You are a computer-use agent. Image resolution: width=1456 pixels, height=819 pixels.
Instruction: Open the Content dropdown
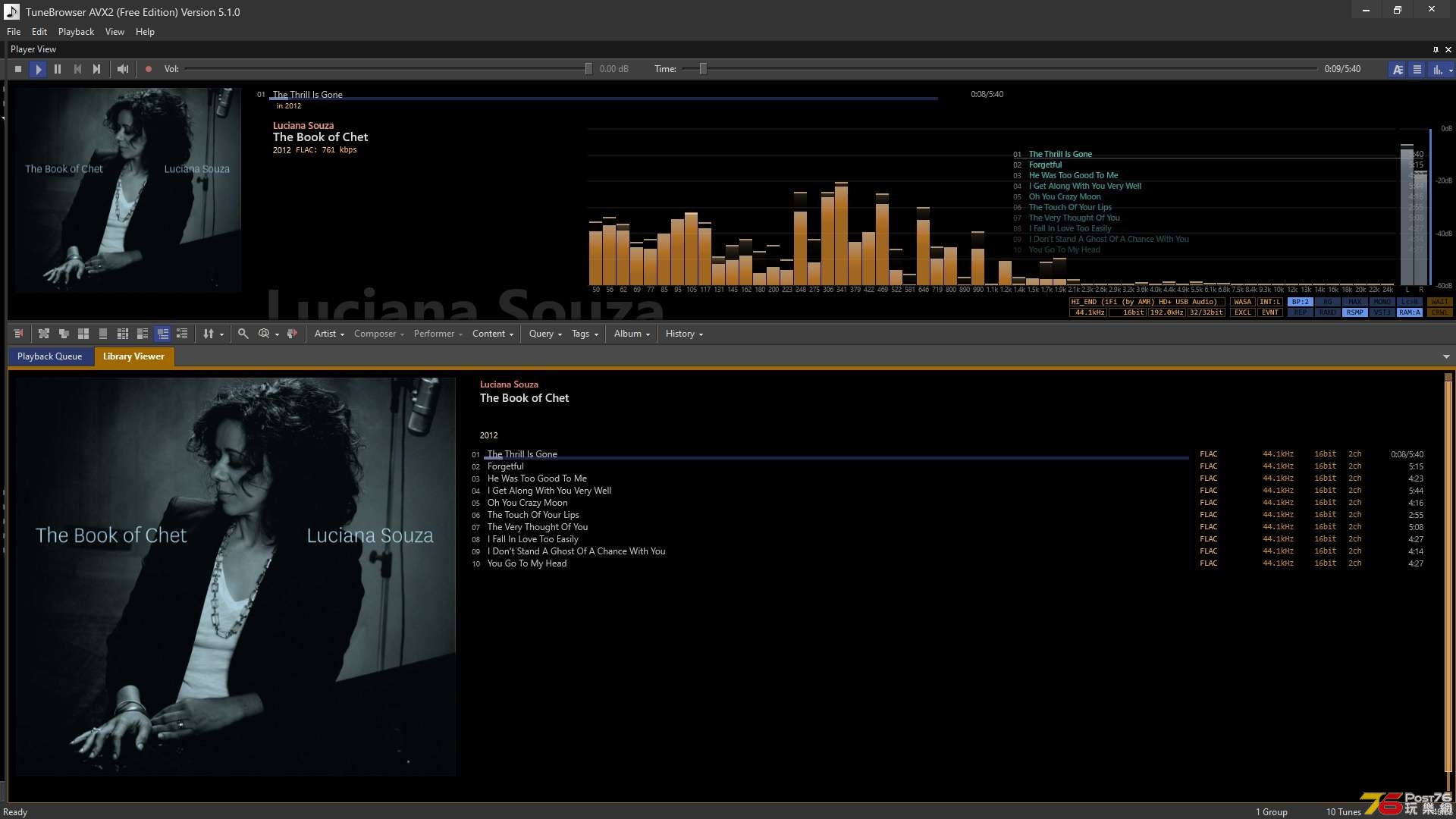click(493, 334)
